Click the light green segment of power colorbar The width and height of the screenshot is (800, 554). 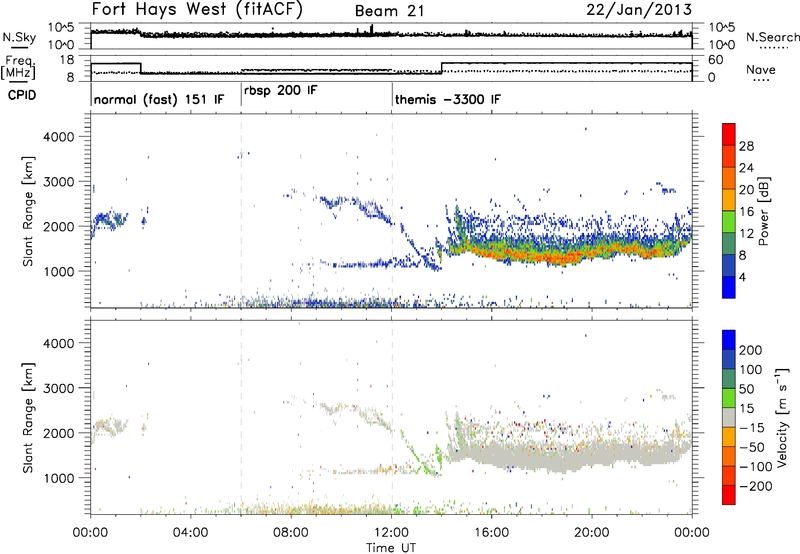(729, 221)
